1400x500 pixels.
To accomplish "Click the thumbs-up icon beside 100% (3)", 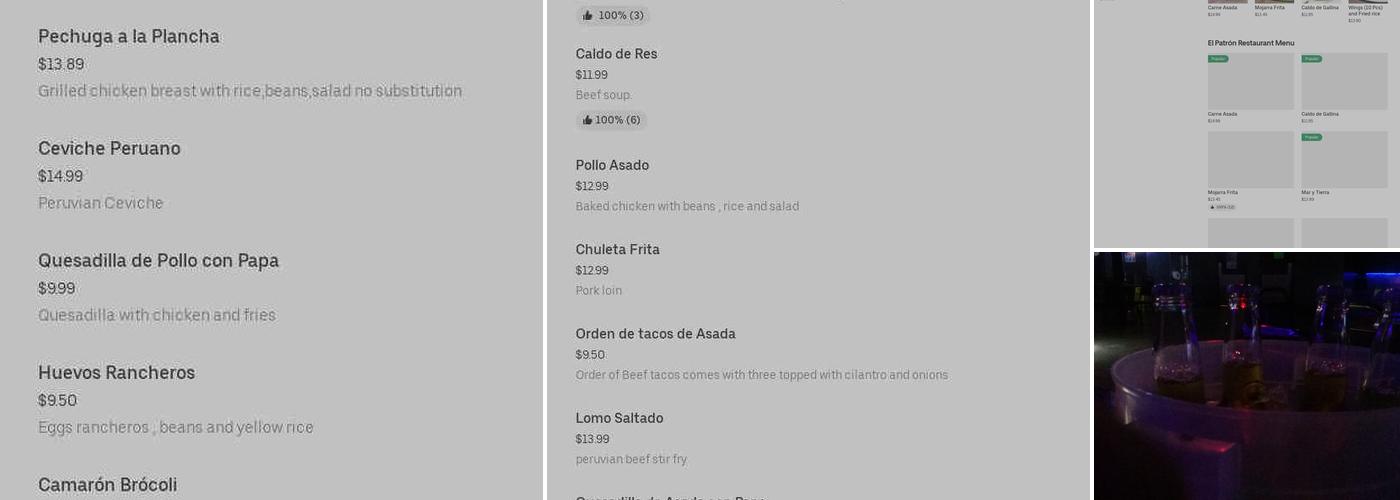I will click(588, 16).
